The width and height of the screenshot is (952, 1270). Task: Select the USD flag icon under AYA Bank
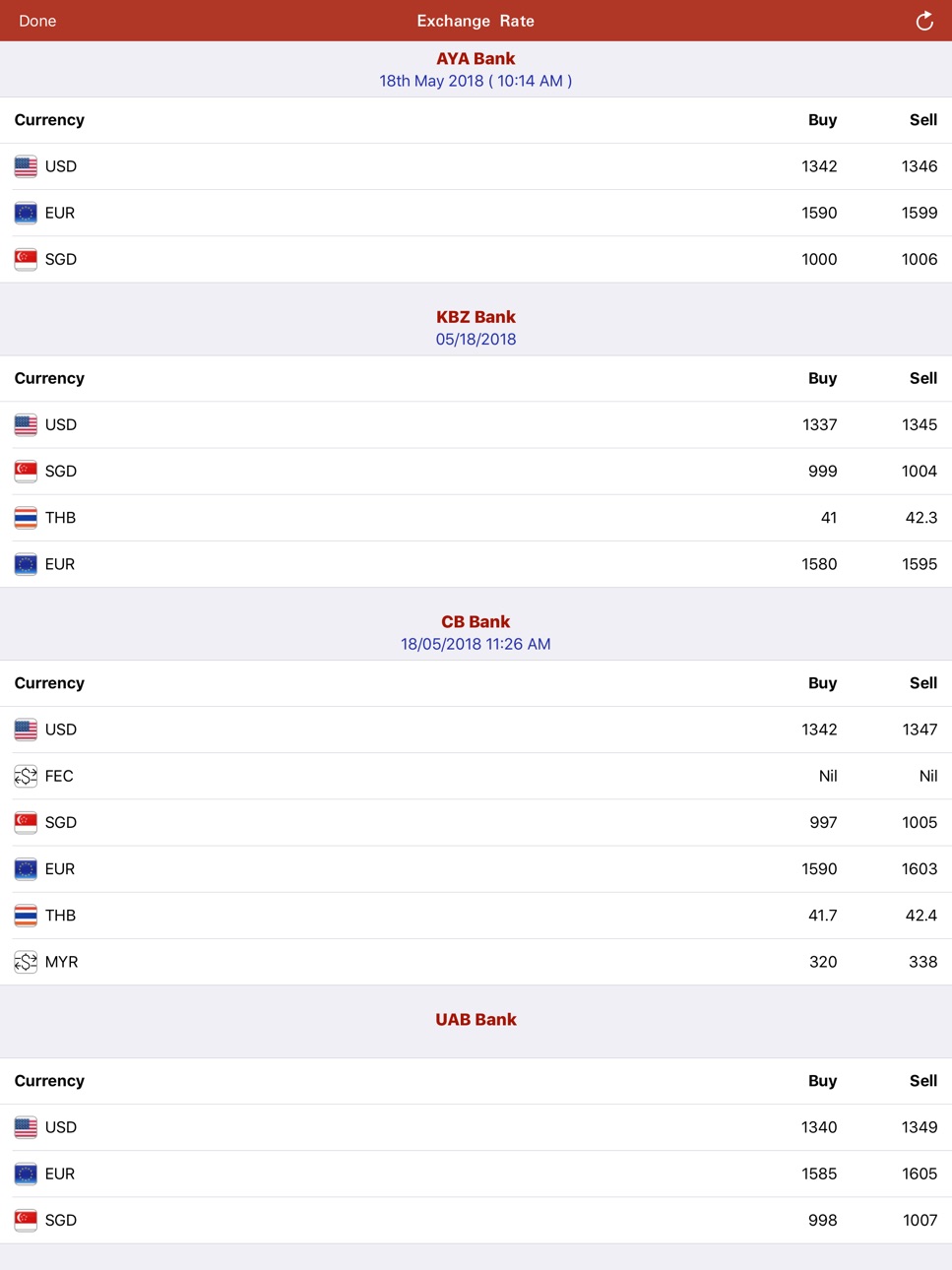(26, 166)
